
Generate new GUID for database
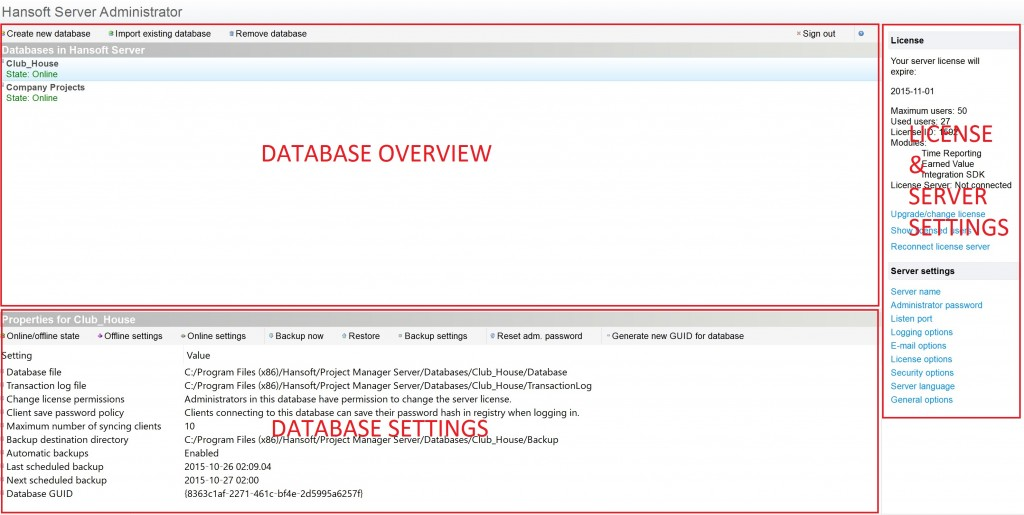coord(677,336)
